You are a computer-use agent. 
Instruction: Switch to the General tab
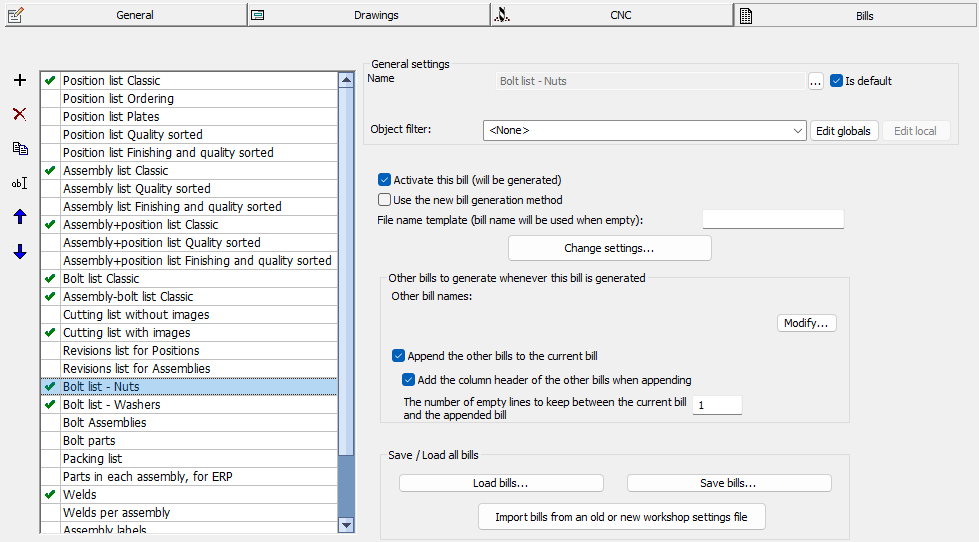(x=126, y=14)
